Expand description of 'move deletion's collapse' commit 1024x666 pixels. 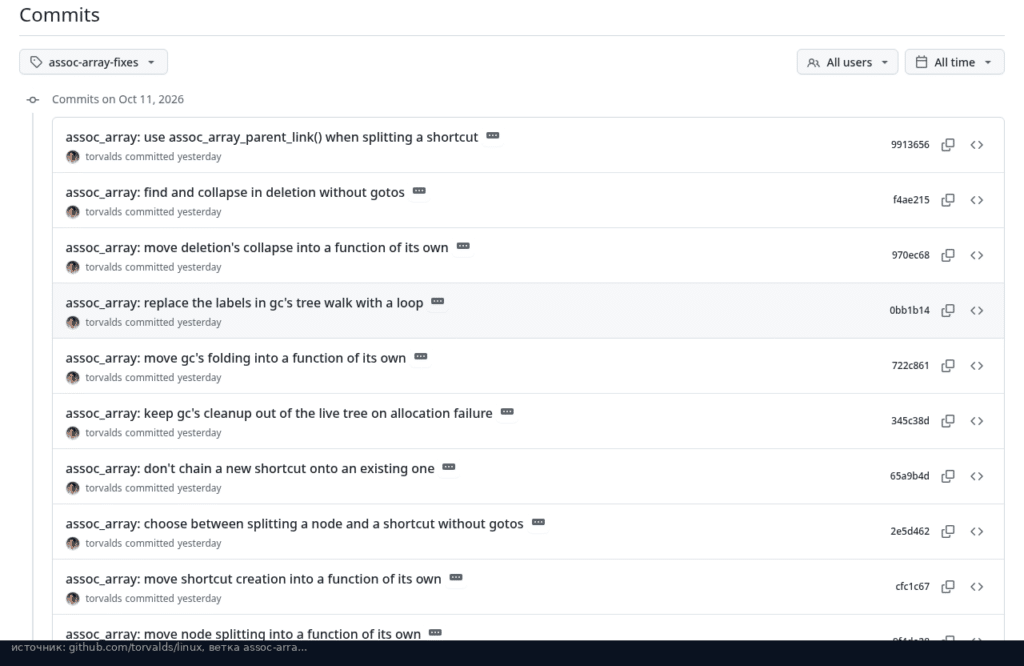(463, 246)
